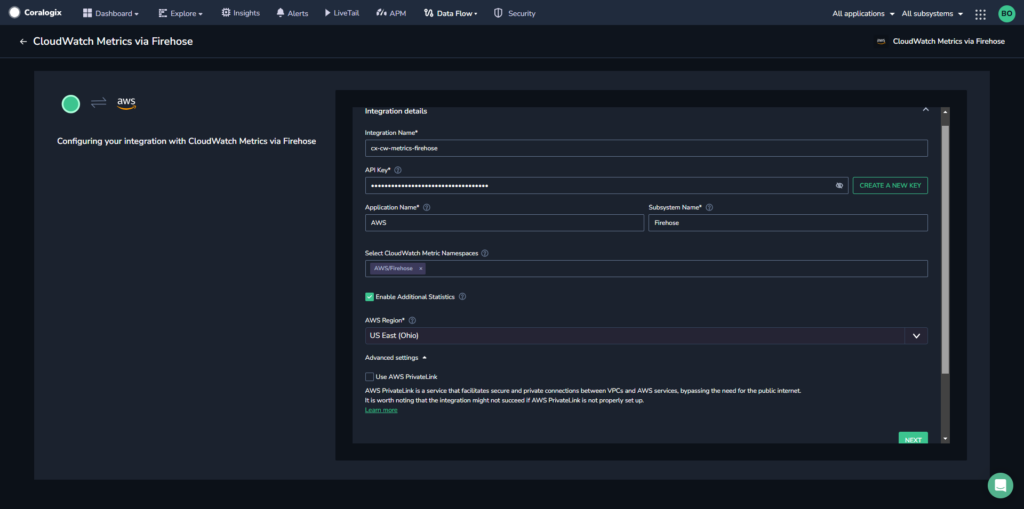The width and height of the screenshot is (1024, 509).
Task: Open the All subsystems filter
Action: click(x=932, y=14)
